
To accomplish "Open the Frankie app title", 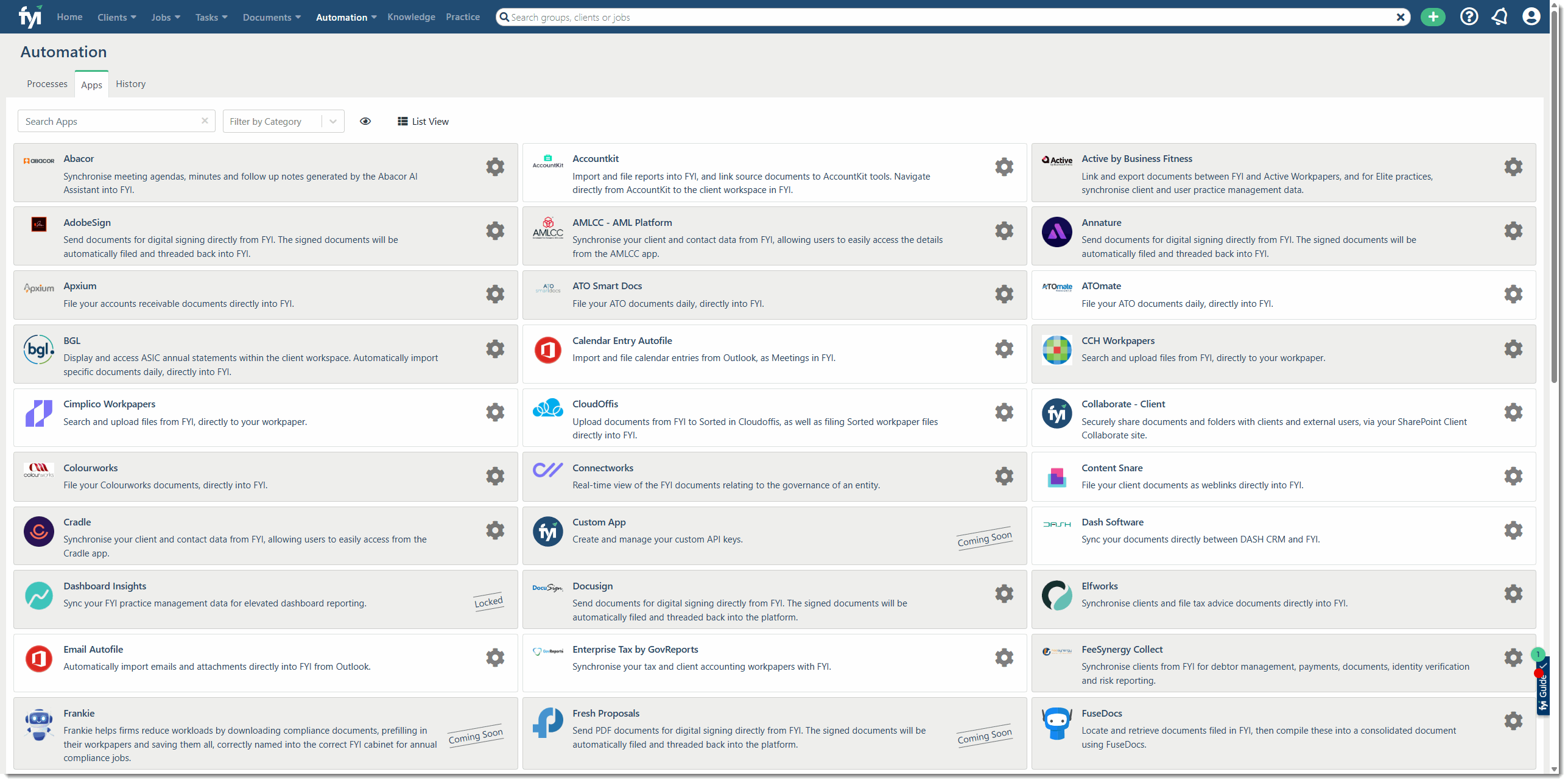I will (x=79, y=714).
